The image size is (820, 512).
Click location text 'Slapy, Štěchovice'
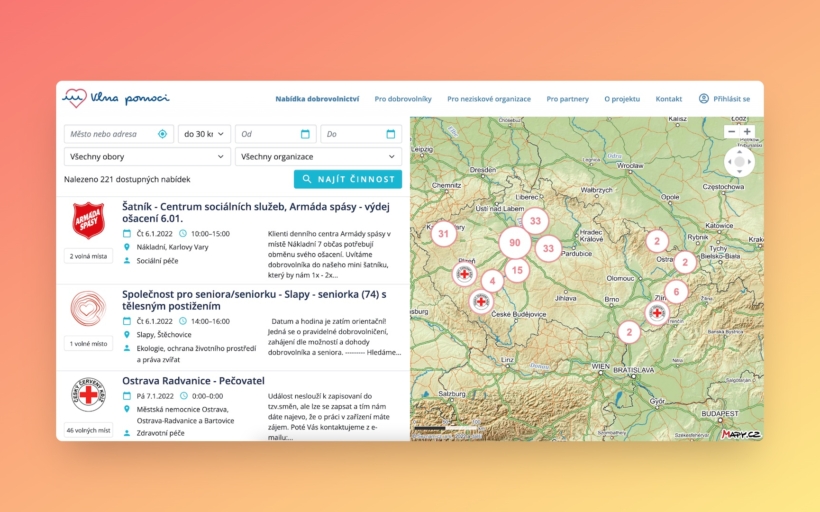(x=164, y=335)
